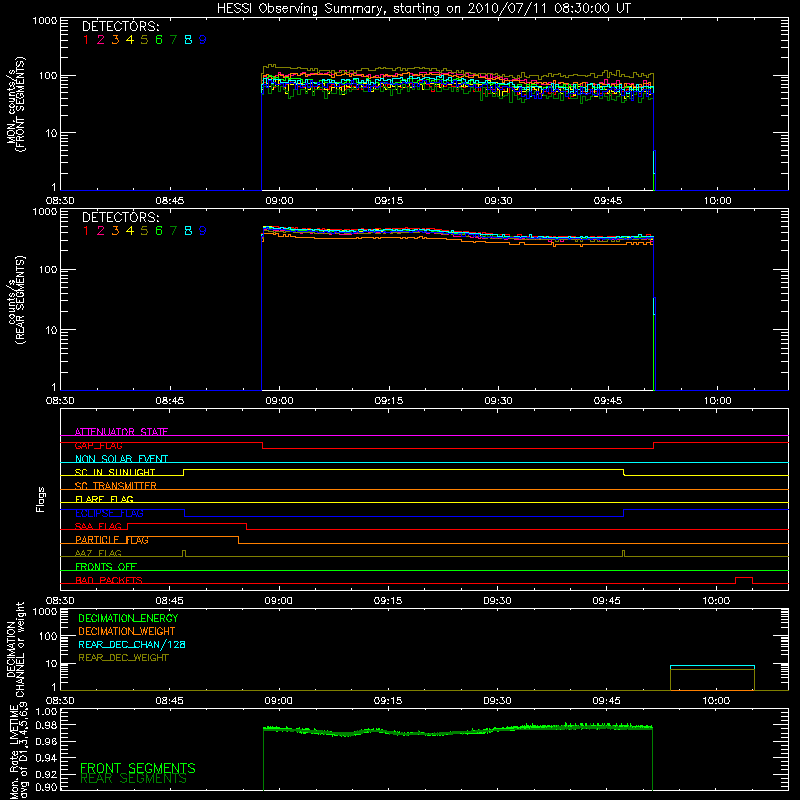Click the SAA_FLAG label
The height and width of the screenshot is (800, 800).
pos(98,526)
